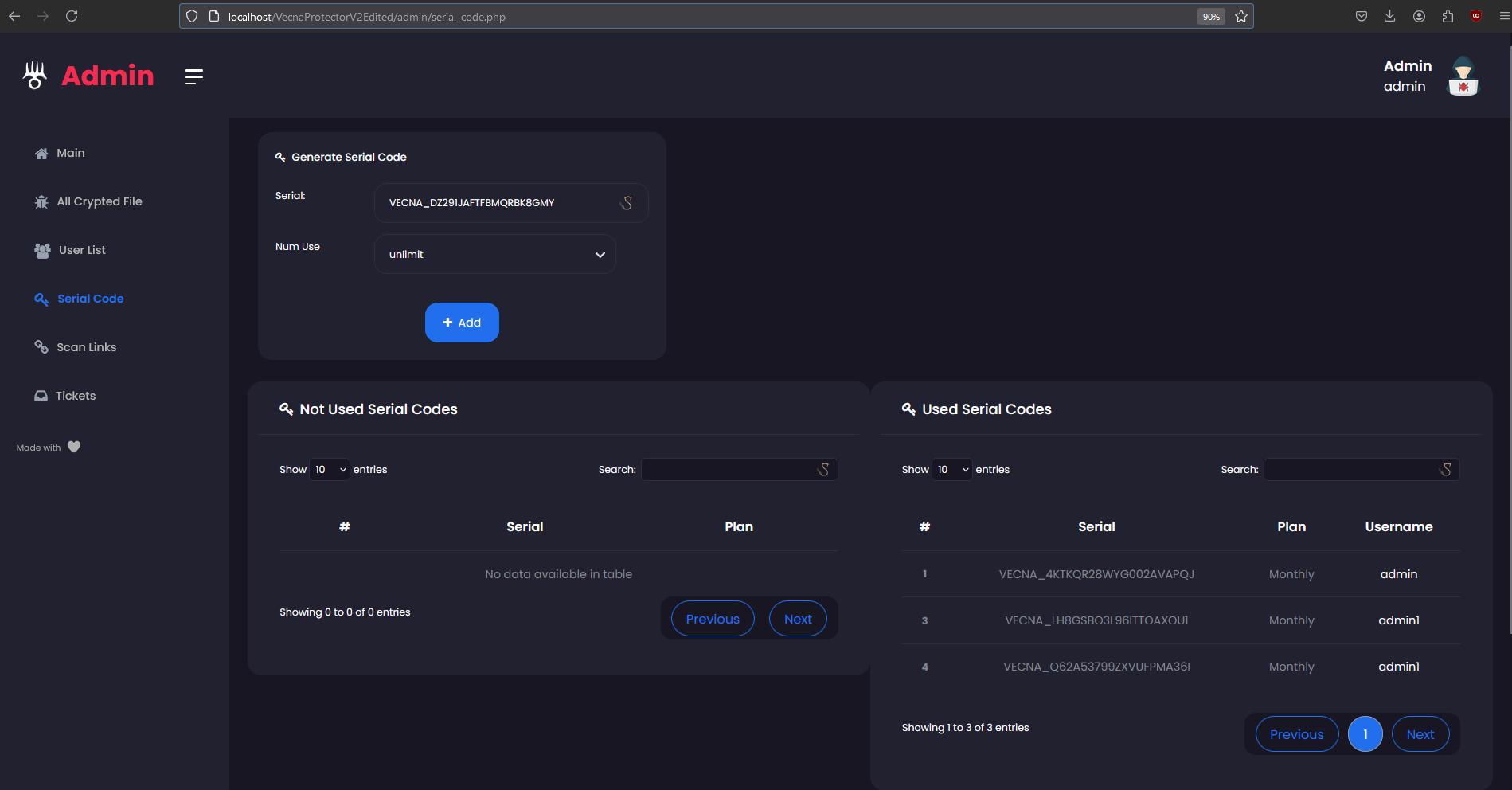1512x790 pixels.
Task: Click the Admin logo icon
Action: point(34,76)
